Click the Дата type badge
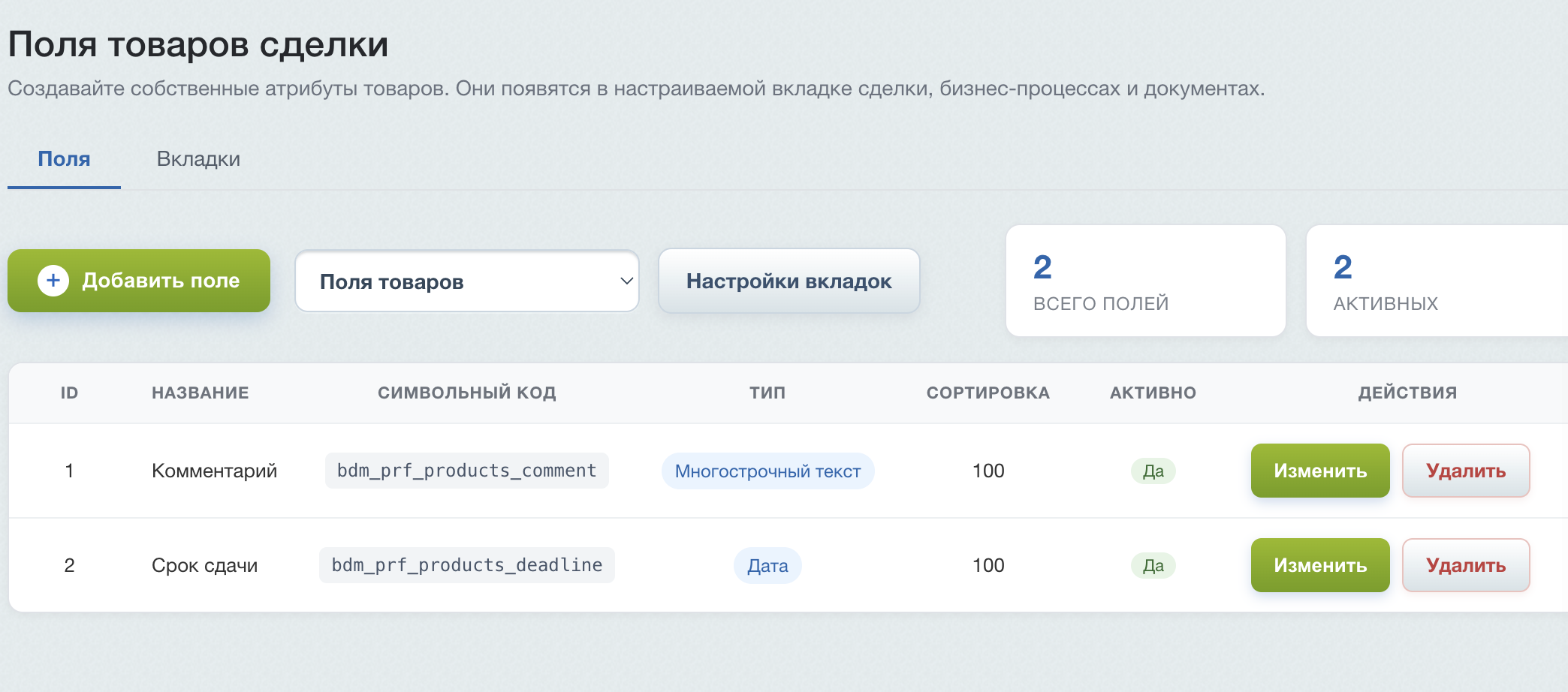 [x=767, y=565]
